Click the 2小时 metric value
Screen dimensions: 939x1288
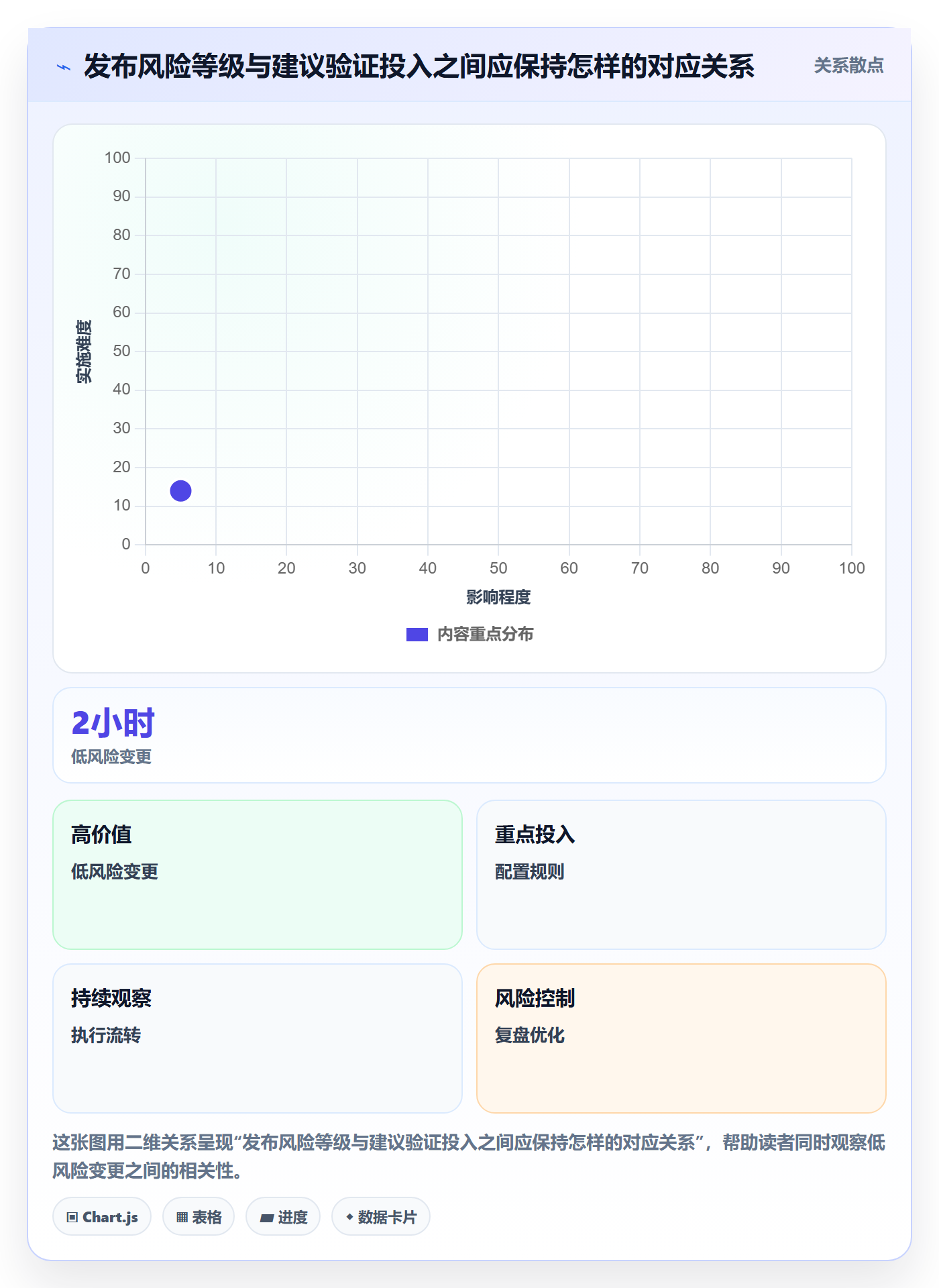pos(113,723)
